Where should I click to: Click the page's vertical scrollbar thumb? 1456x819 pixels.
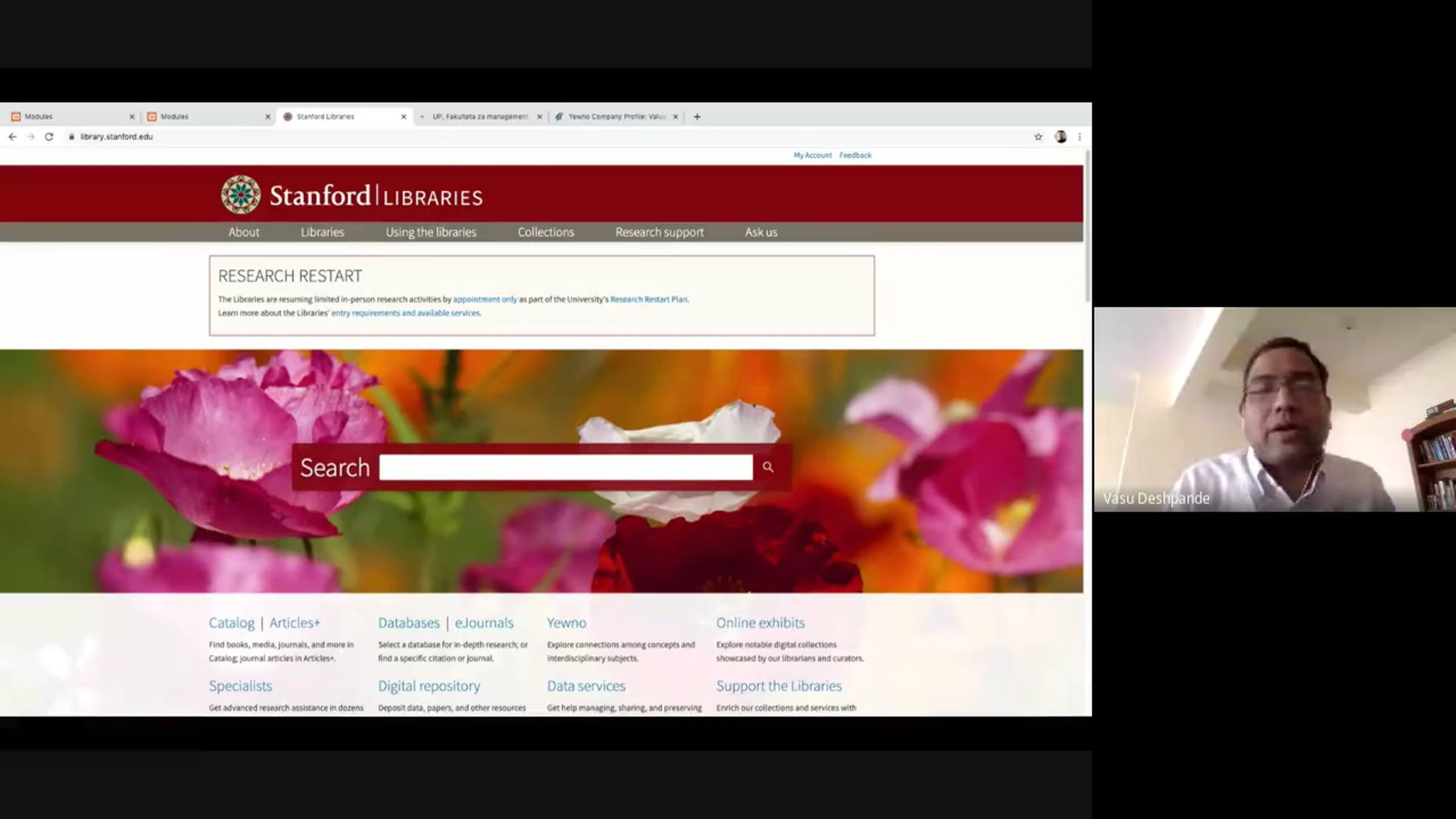[x=1087, y=226]
